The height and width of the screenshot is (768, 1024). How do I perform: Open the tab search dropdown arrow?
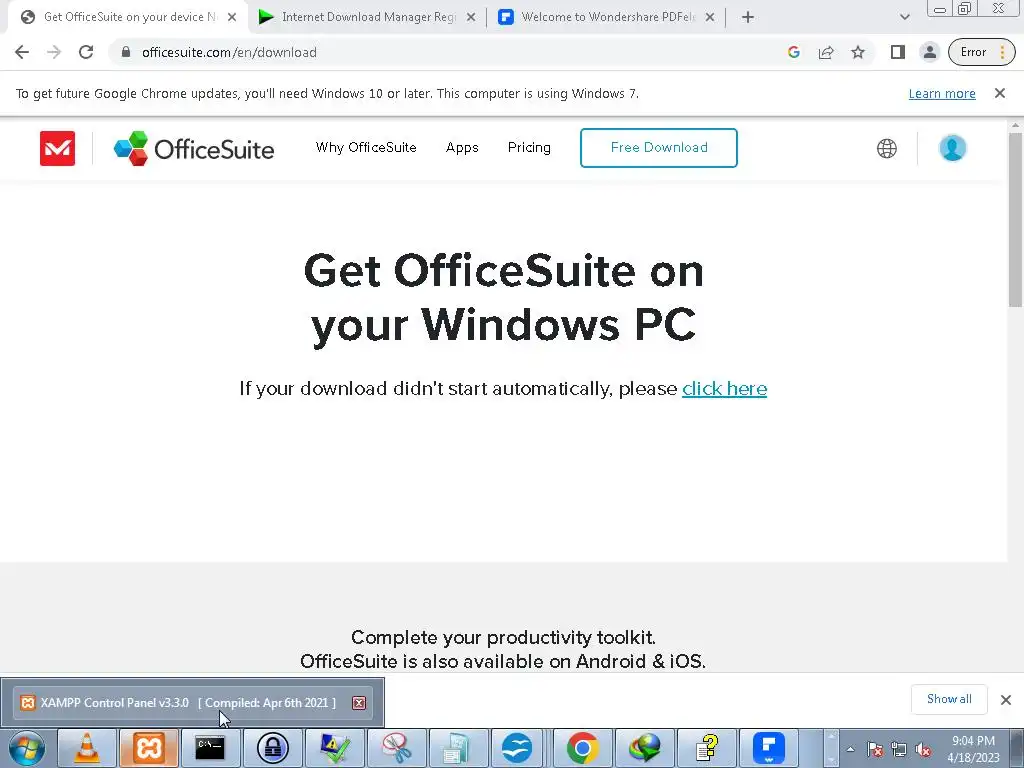(x=904, y=17)
